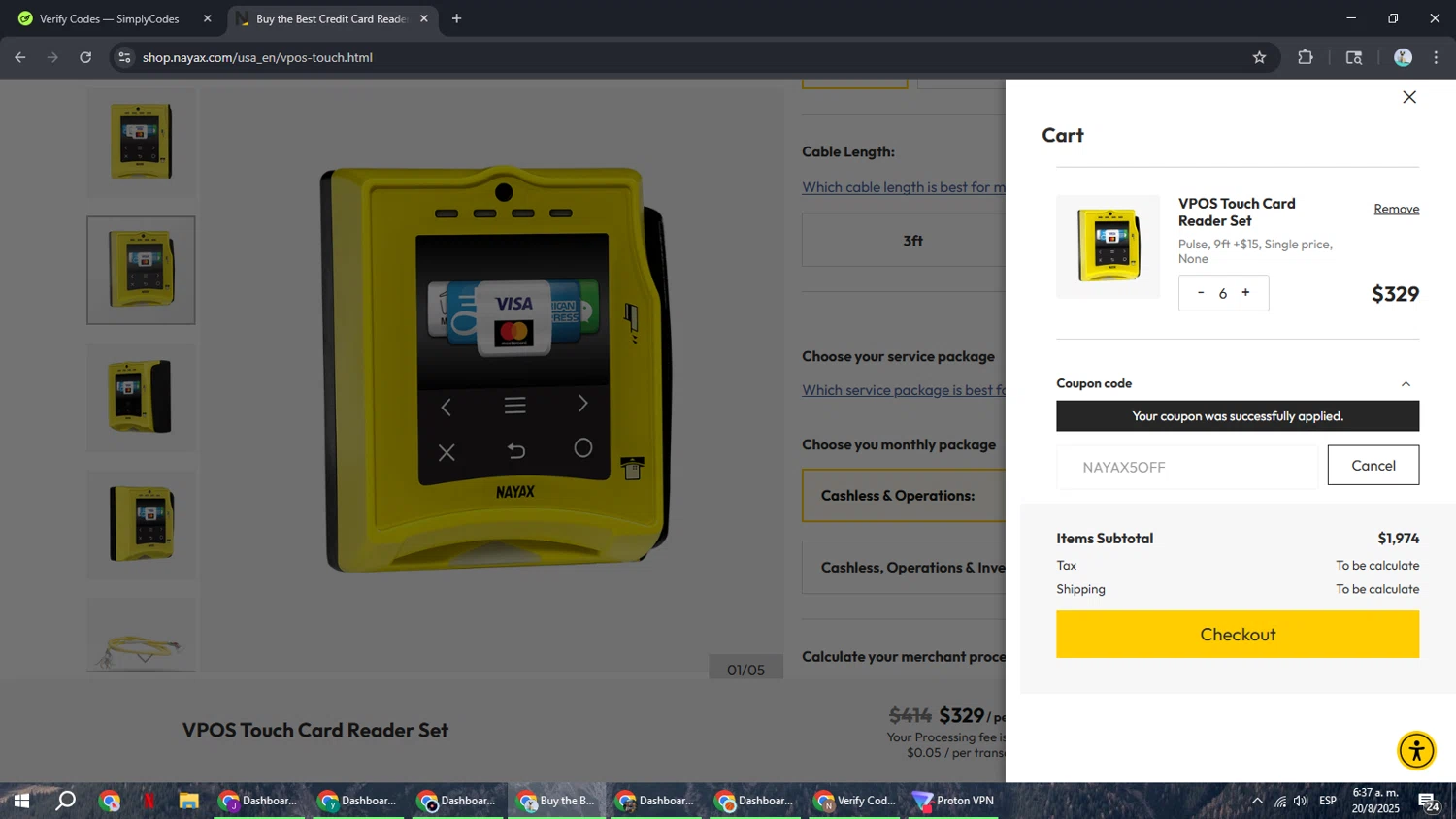Bookmark this page with star icon
This screenshot has height=819, width=1456.
pos(1259,57)
